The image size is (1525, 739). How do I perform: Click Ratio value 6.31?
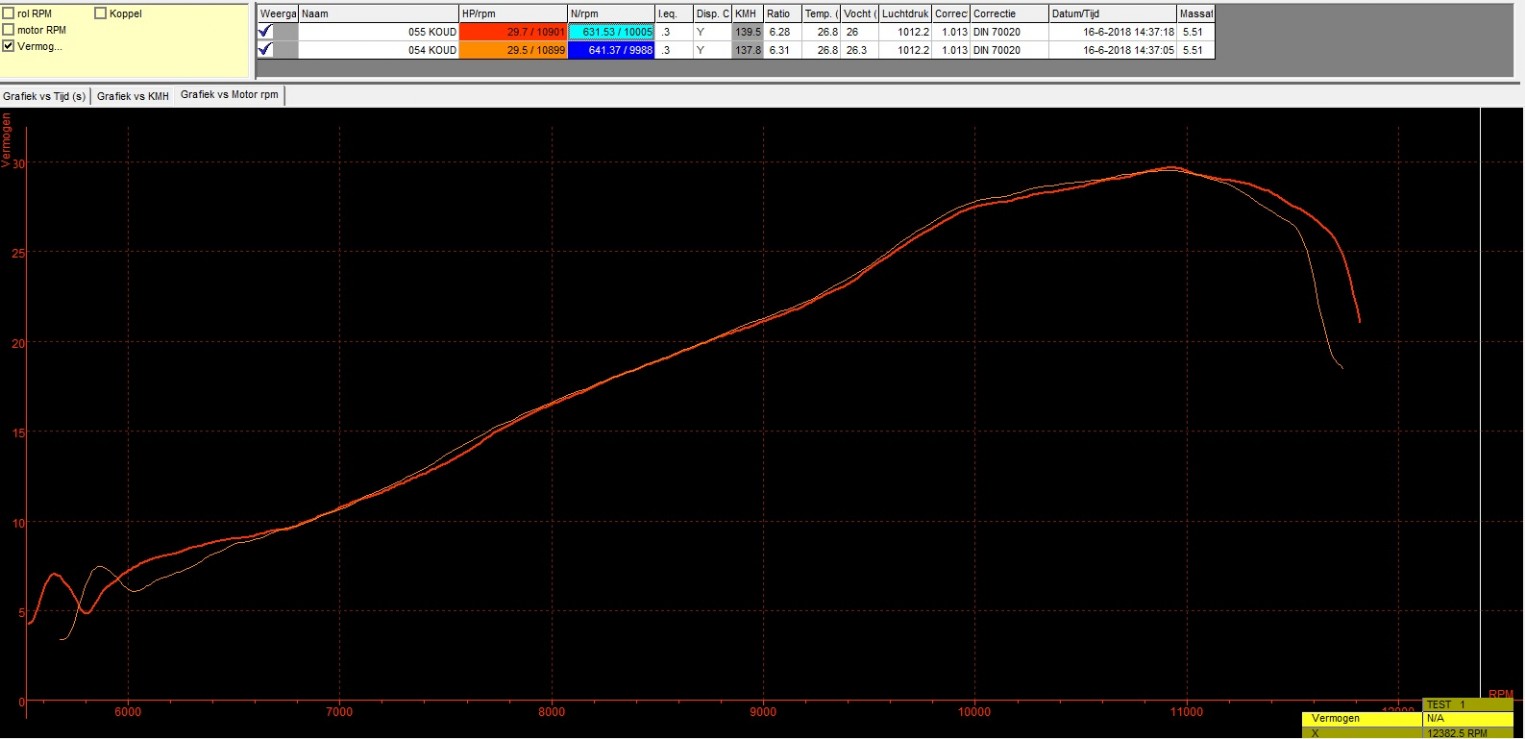(x=782, y=49)
